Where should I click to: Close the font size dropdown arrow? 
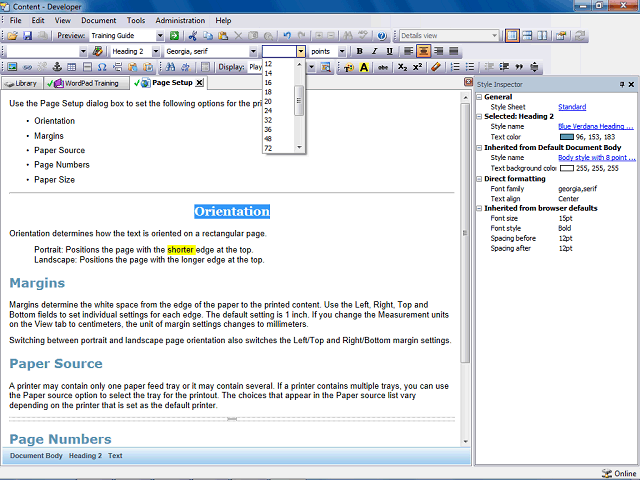300,51
